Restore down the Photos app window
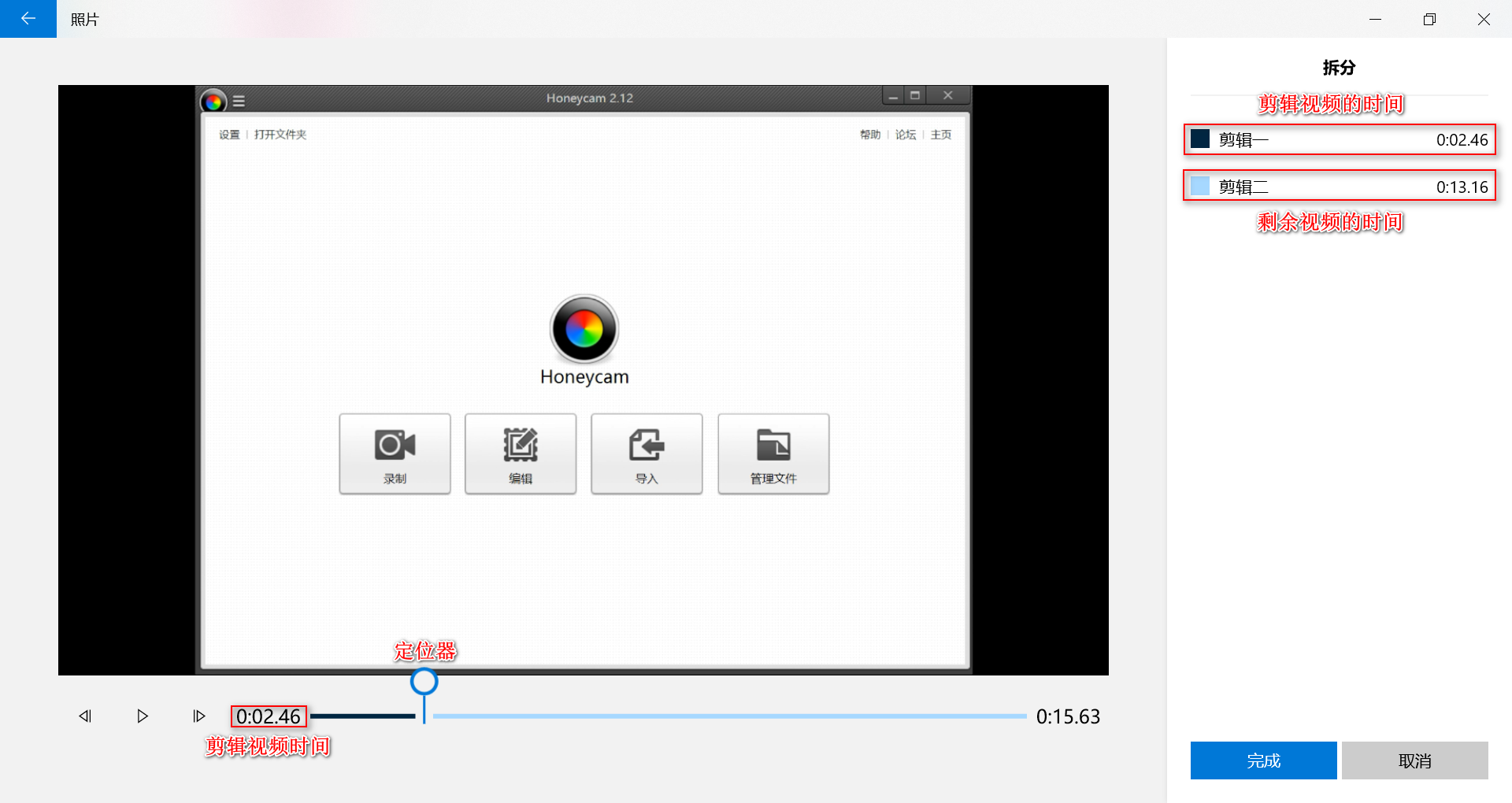The image size is (1512, 803). click(x=1429, y=19)
